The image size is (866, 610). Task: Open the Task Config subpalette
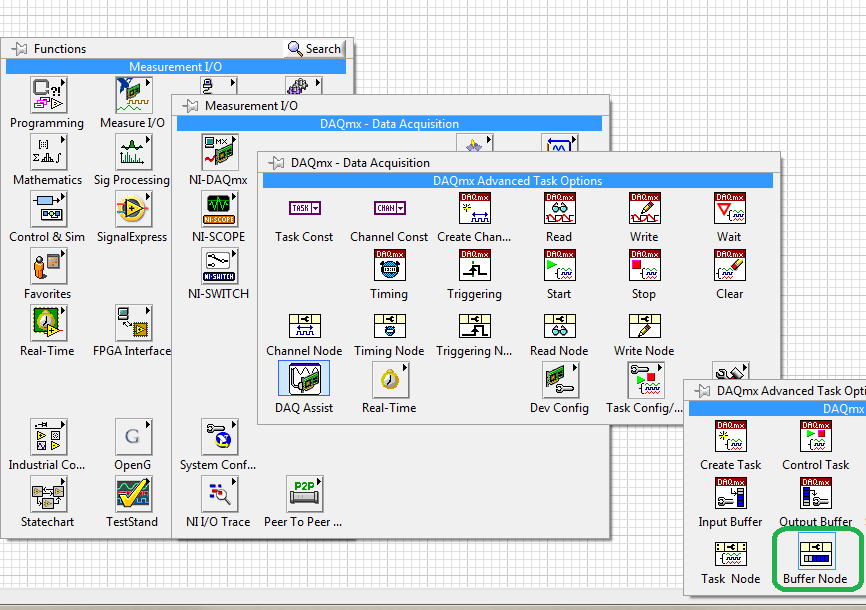pyautogui.click(x=646, y=380)
